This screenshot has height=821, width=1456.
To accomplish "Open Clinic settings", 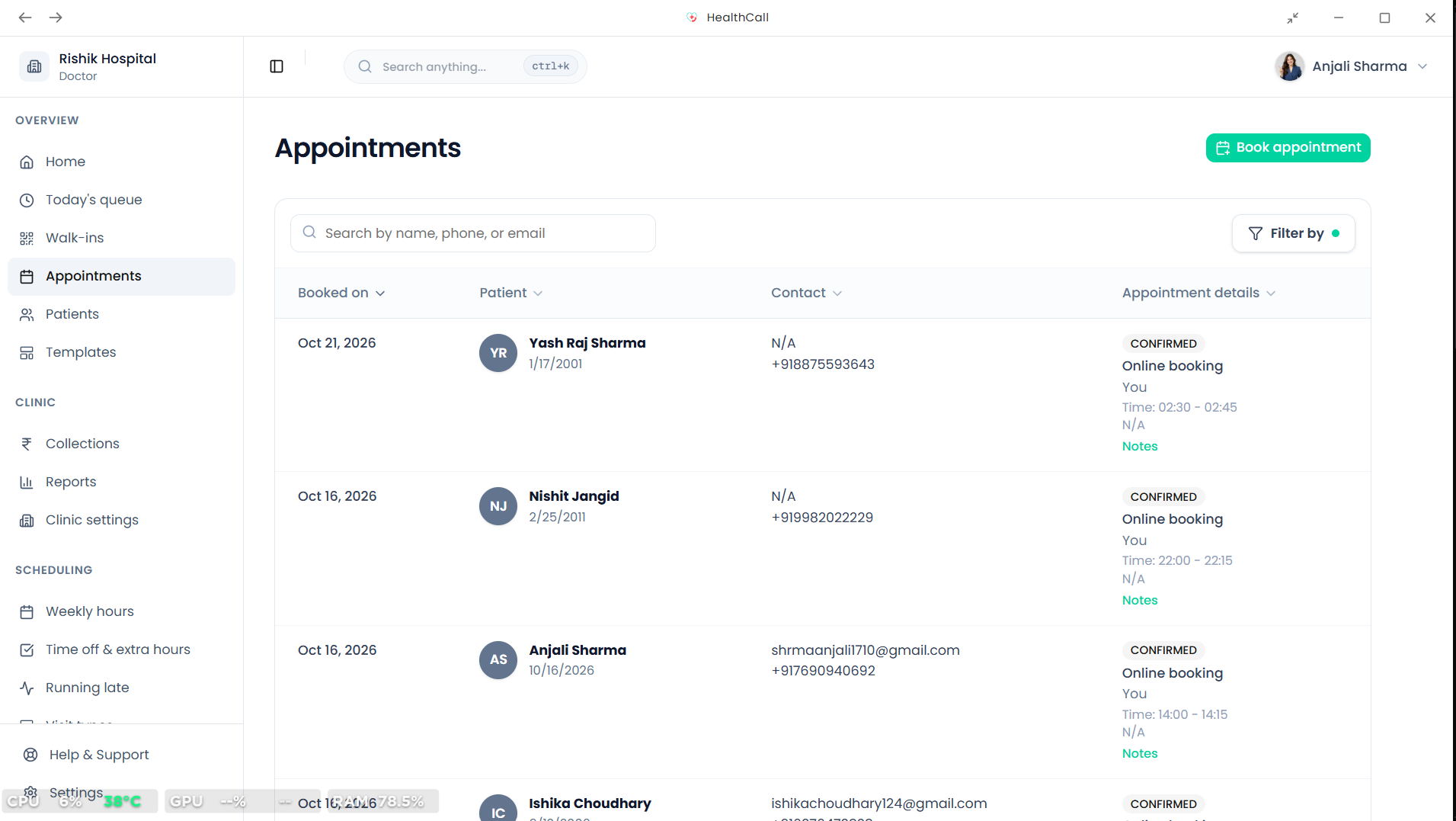I will pyautogui.click(x=121, y=520).
